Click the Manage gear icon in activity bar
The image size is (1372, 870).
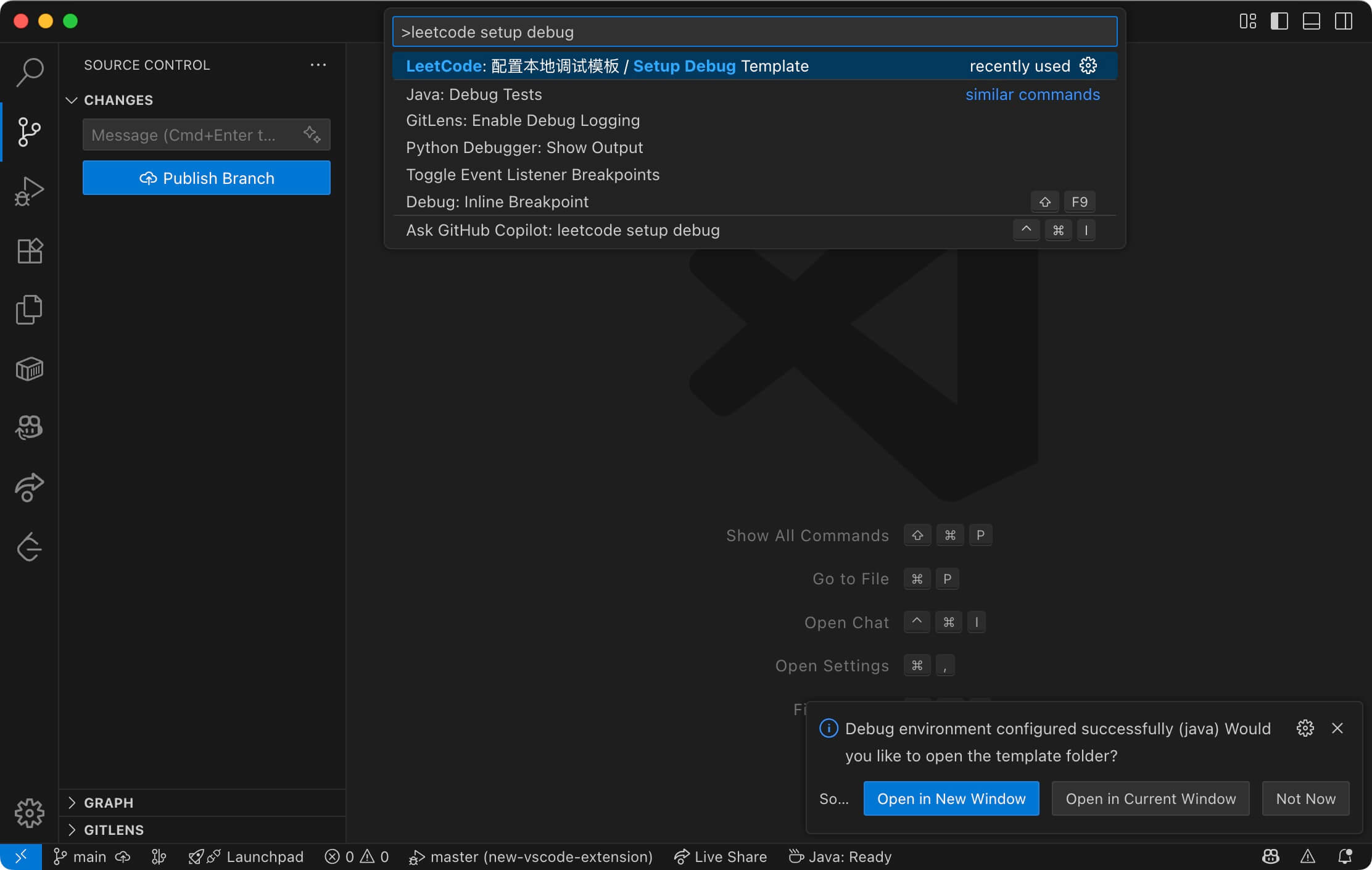tap(29, 813)
